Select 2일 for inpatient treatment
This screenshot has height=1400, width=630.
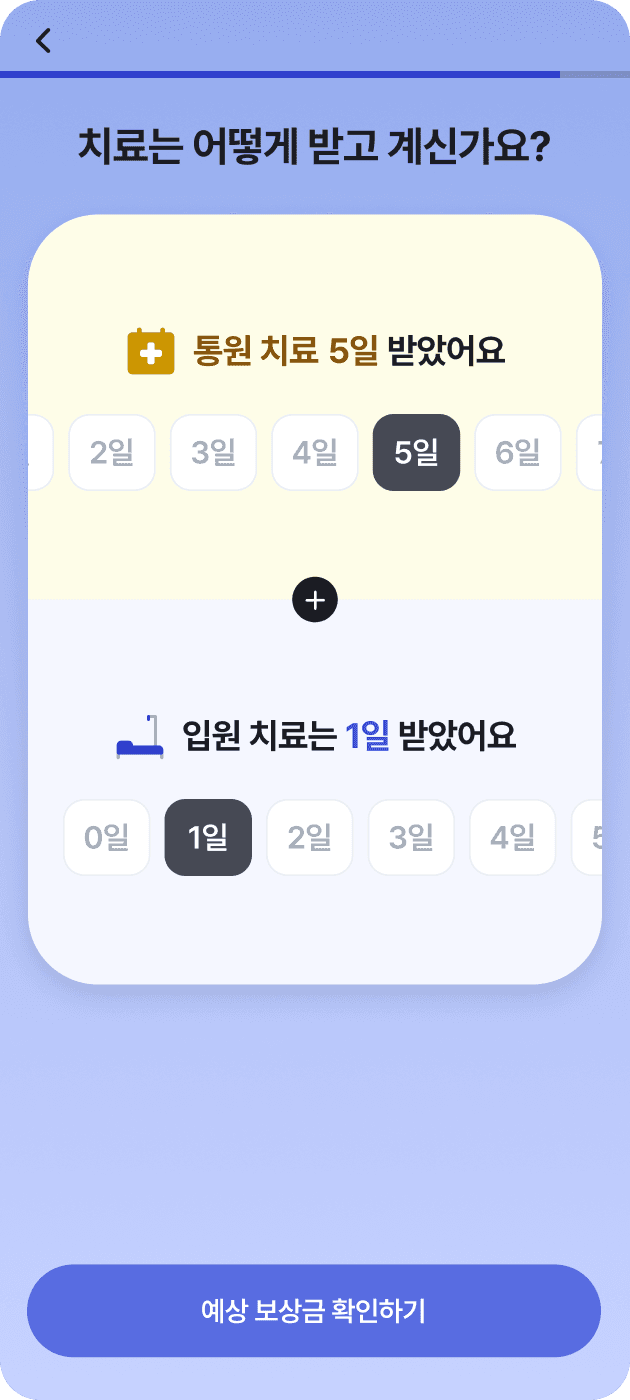pyautogui.click(x=310, y=838)
